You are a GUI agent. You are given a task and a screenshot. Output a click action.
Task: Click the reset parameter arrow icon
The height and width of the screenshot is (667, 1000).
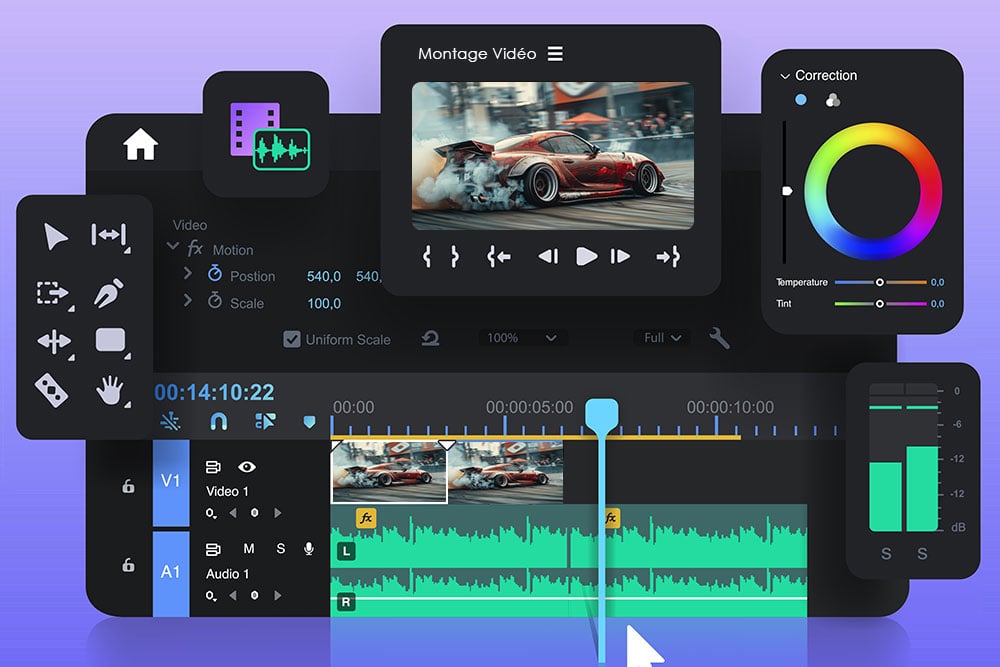pyautogui.click(x=430, y=338)
